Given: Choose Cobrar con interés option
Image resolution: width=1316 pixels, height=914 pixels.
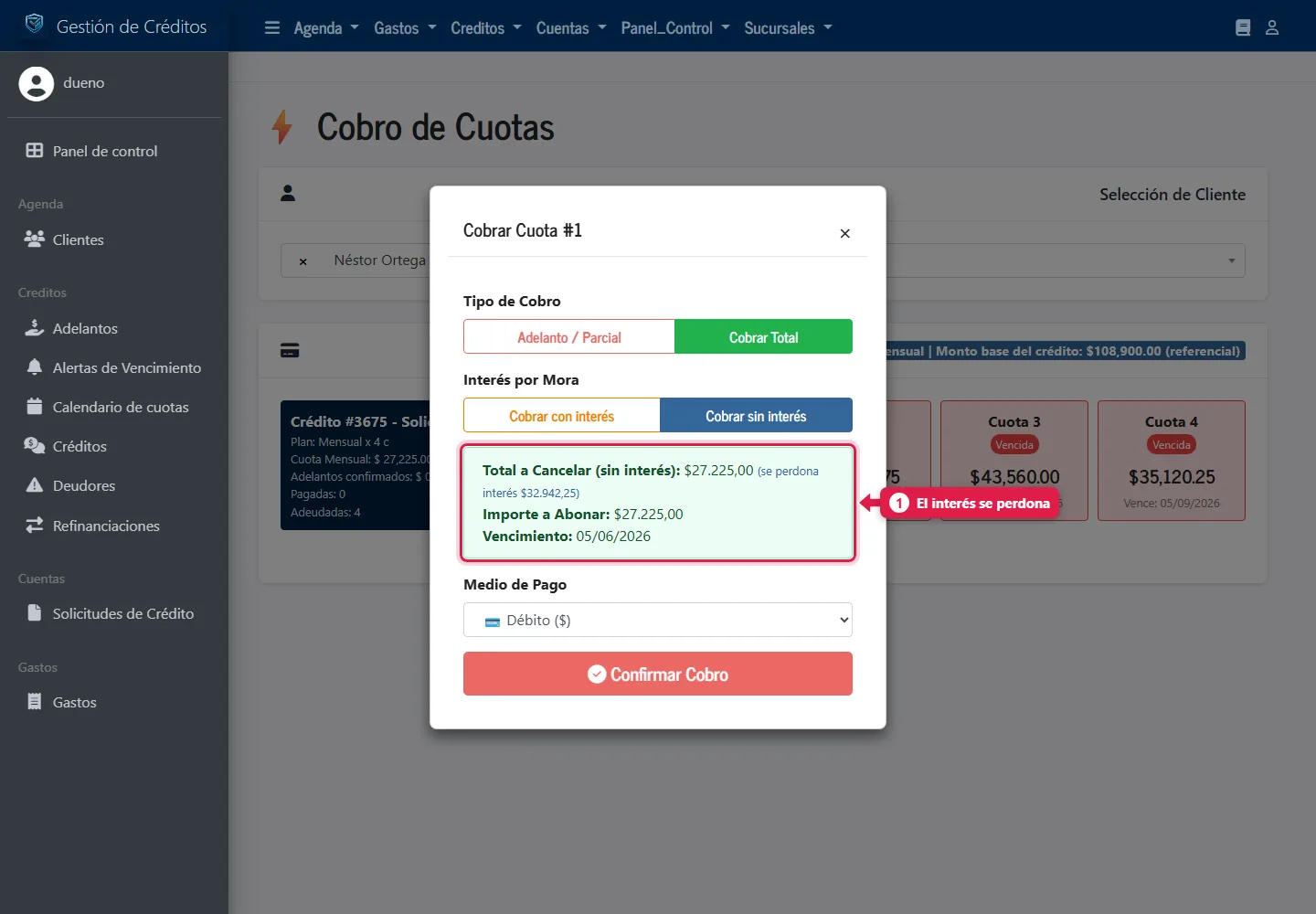Looking at the screenshot, I should [x=562, y=416].
